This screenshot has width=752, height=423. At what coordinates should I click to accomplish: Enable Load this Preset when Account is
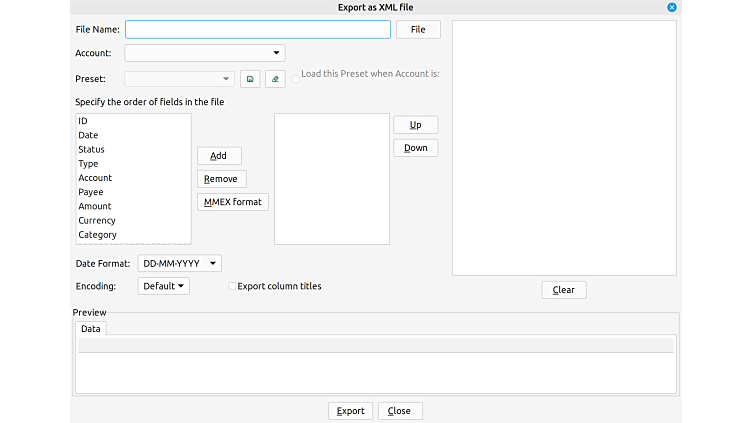(296, 74)
